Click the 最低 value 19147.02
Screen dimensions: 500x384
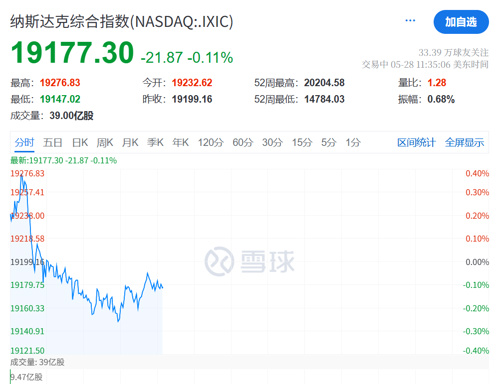60,99
